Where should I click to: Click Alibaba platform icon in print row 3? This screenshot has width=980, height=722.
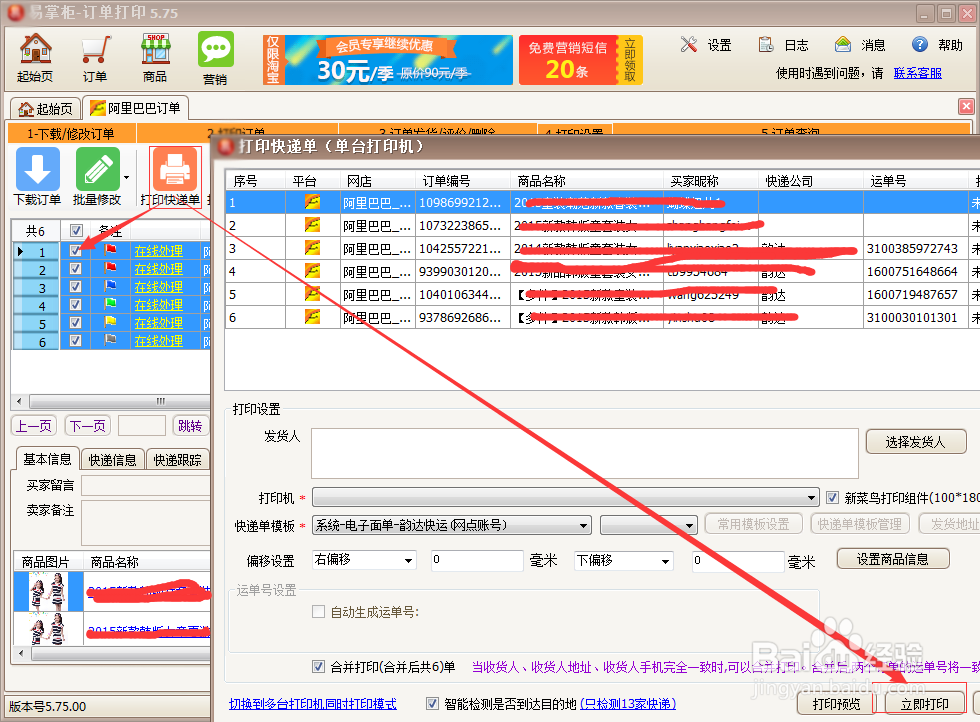coord(312,248)
